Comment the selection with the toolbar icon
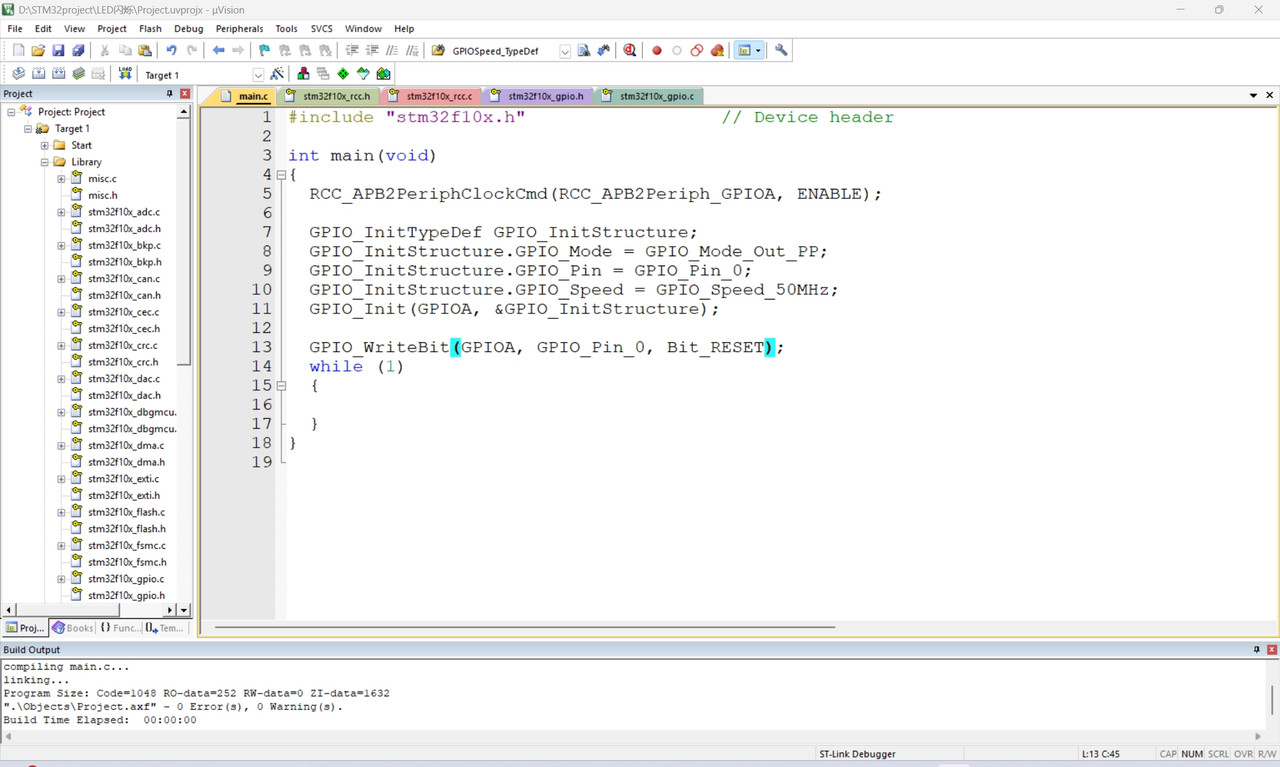 coord(392,51)
